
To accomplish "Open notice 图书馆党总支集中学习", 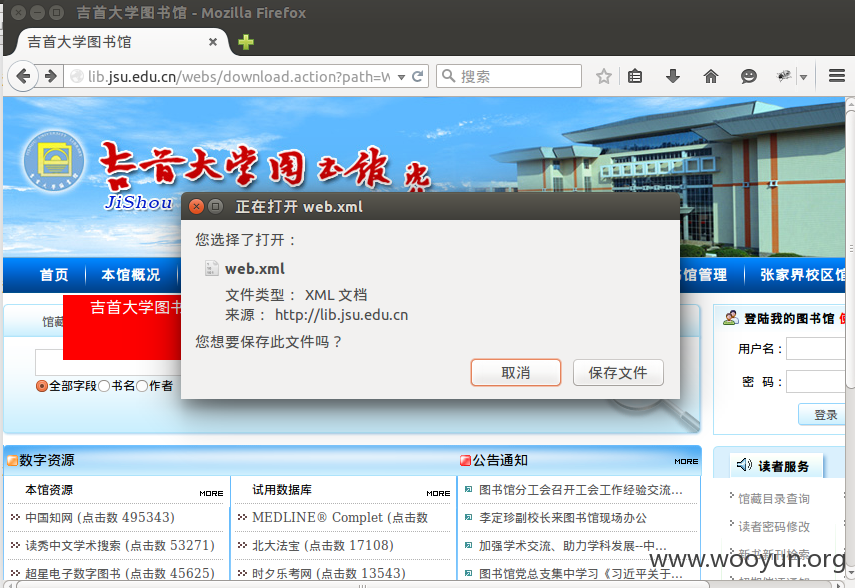I will coord(580,573).
